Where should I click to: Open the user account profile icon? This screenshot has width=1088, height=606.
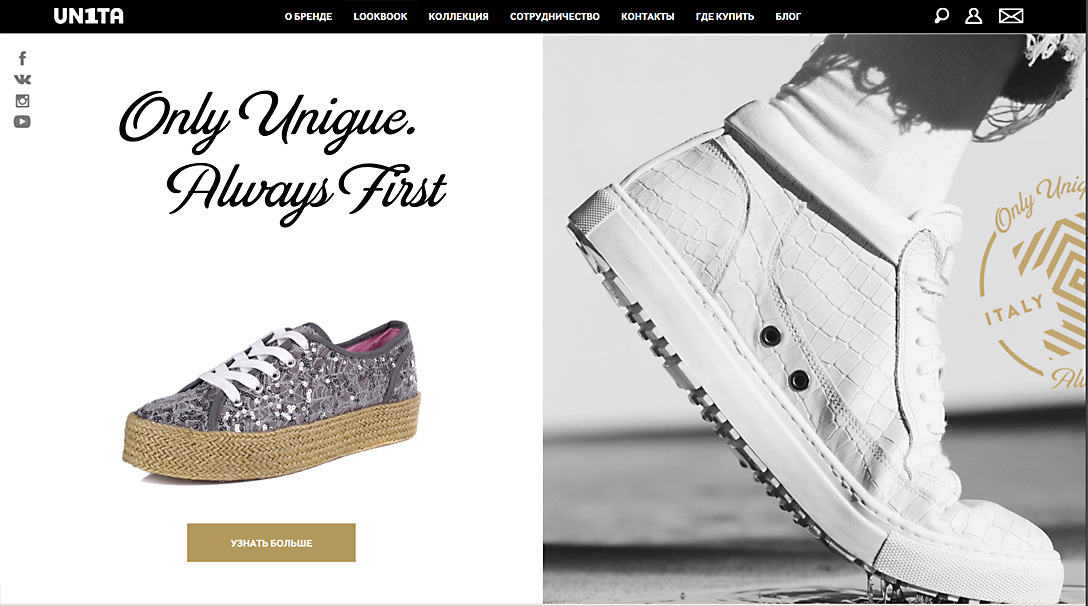(x=974, y=16)
